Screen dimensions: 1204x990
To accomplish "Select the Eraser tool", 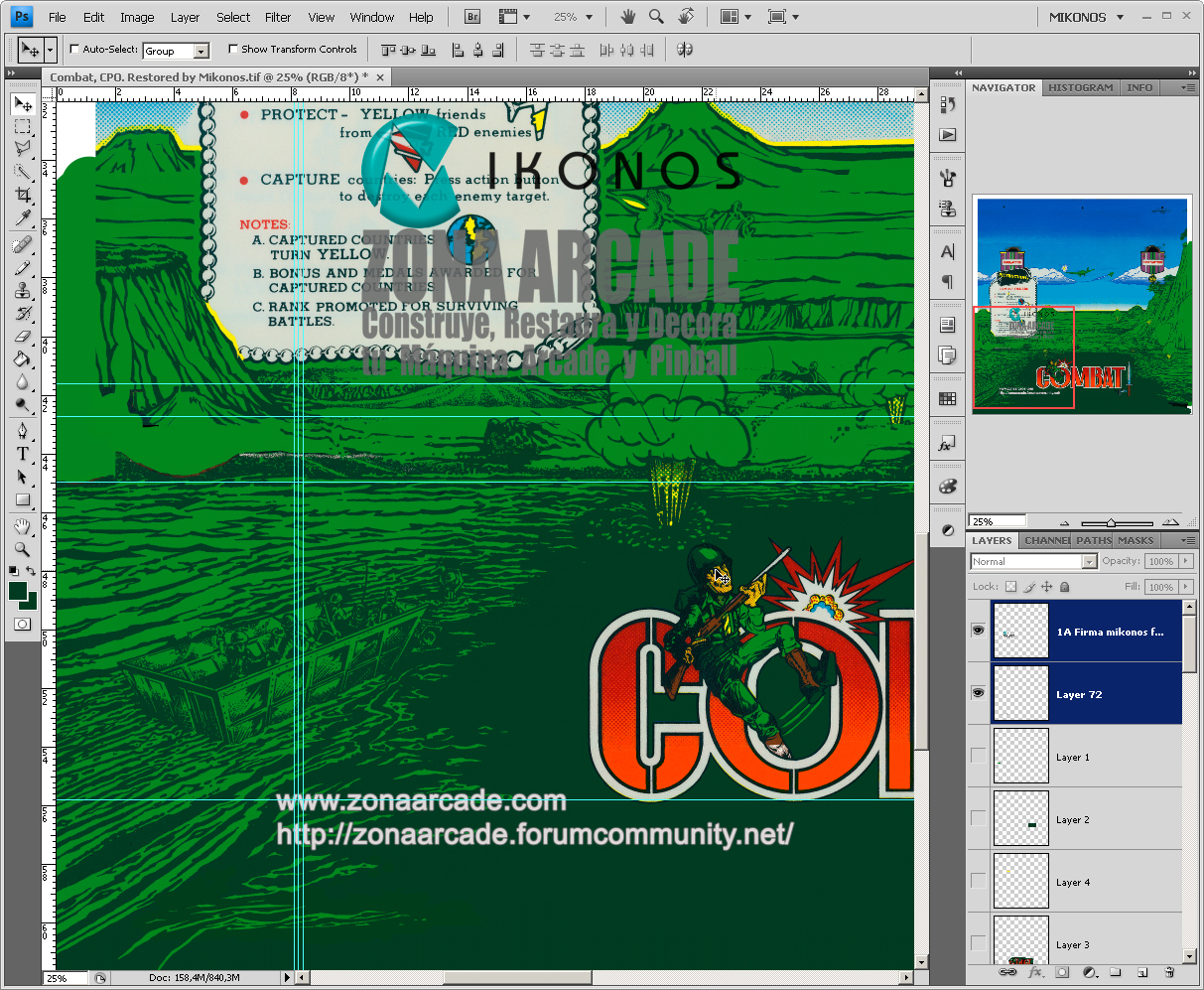I will pos(22,337).
